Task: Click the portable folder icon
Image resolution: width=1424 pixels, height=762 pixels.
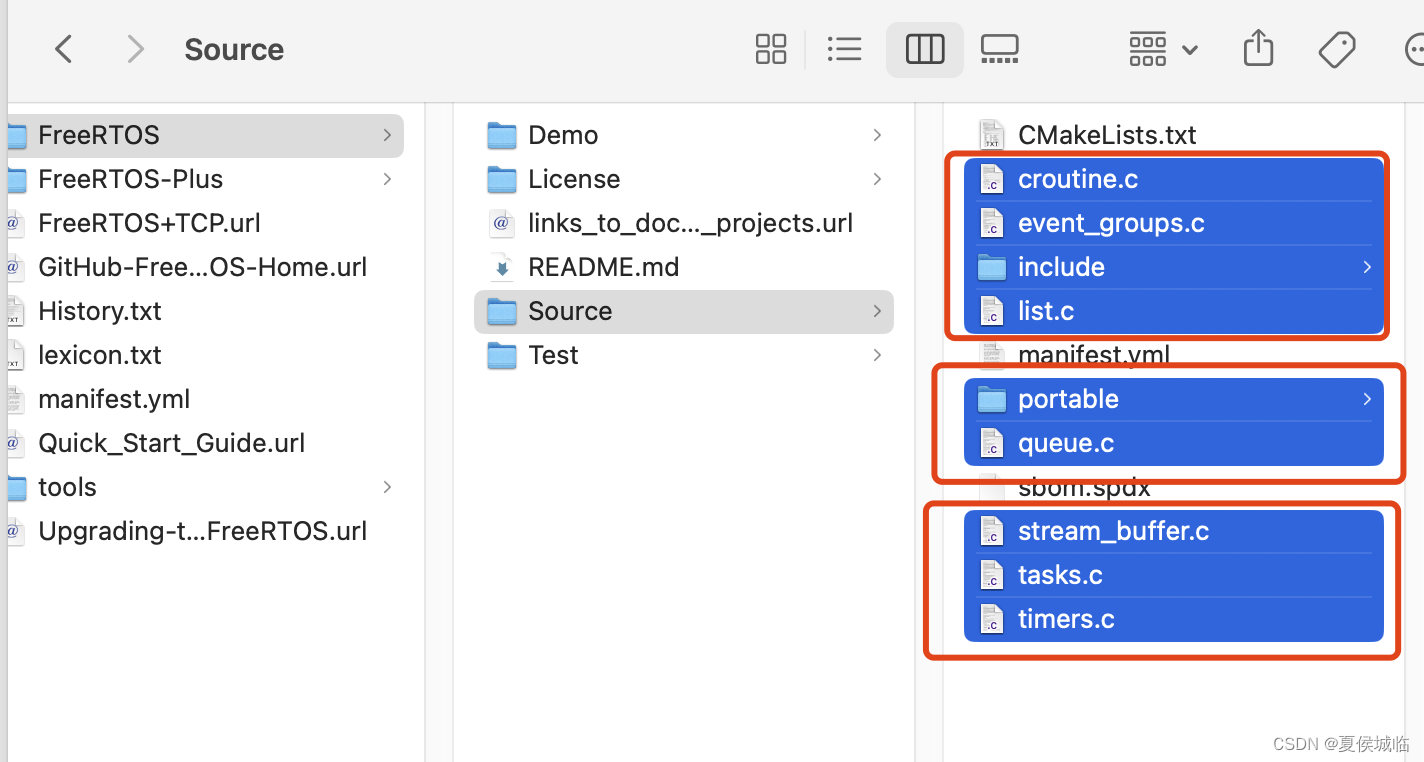Action: (x=991, y=399)
